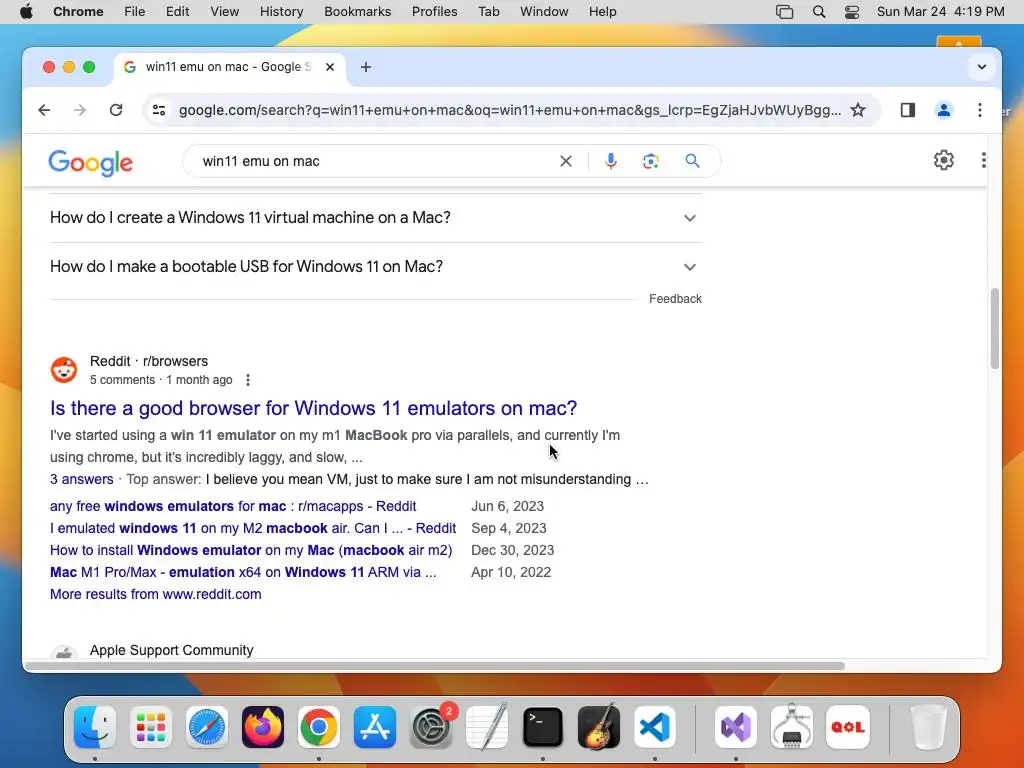Image resolution: width=1024 pixels, height=768 pixels.
Task: Open 'More results from www.reddit.com'
Action: click(155, 594)
